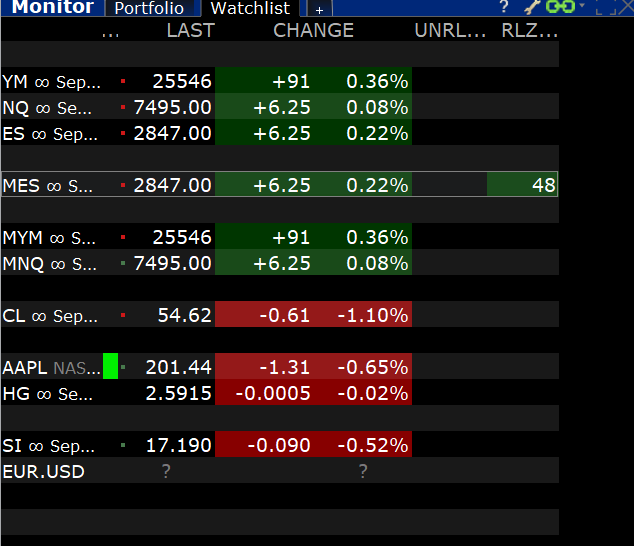Switch to the Portfolio tab
Image resolution: width=634 pixels, height=546 pixels.
coord(149,8)
